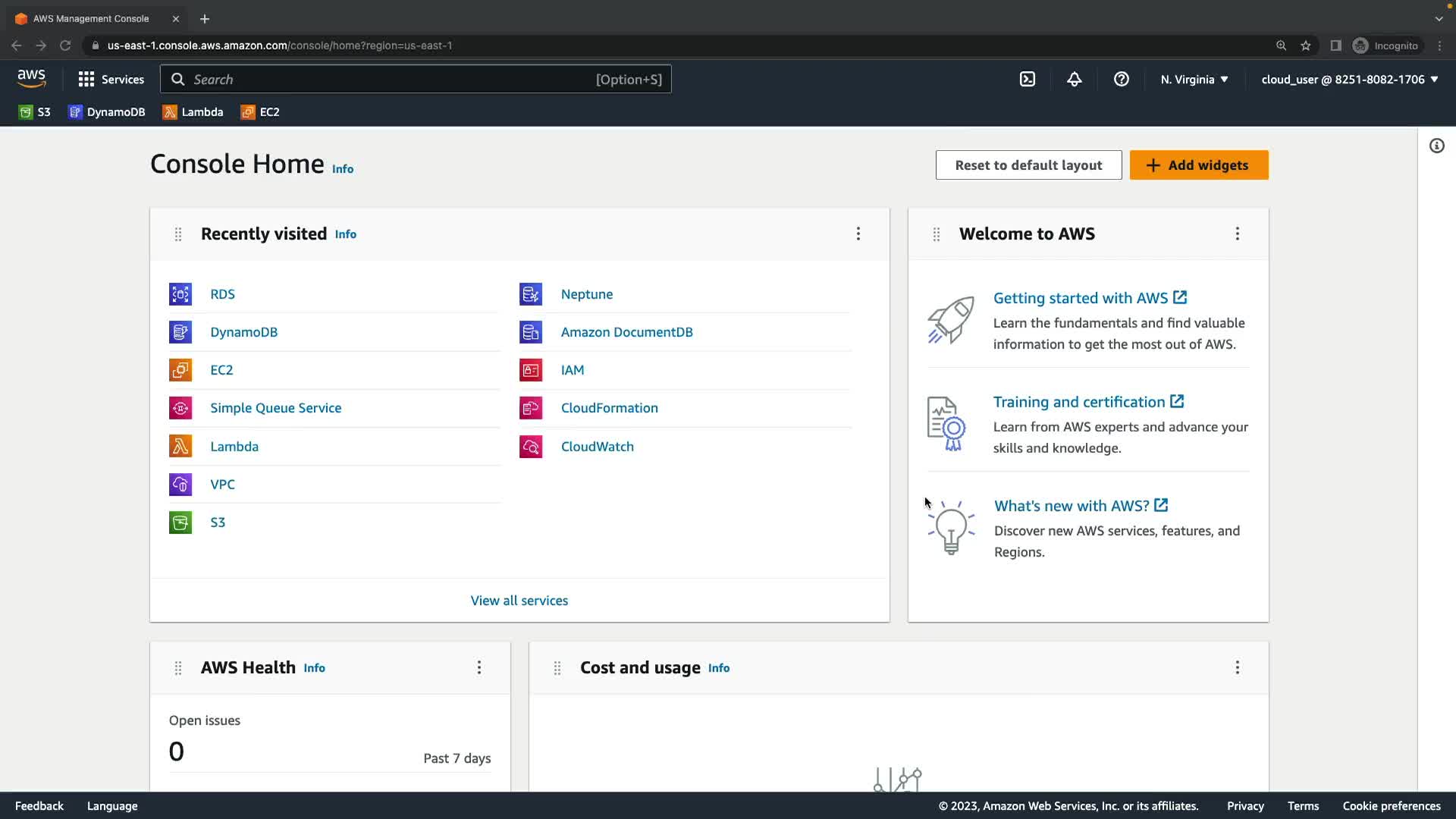Viewport: 1456px width, 819px height.
Task: Click the CloudWatch service icon
Action: (531, 447)
